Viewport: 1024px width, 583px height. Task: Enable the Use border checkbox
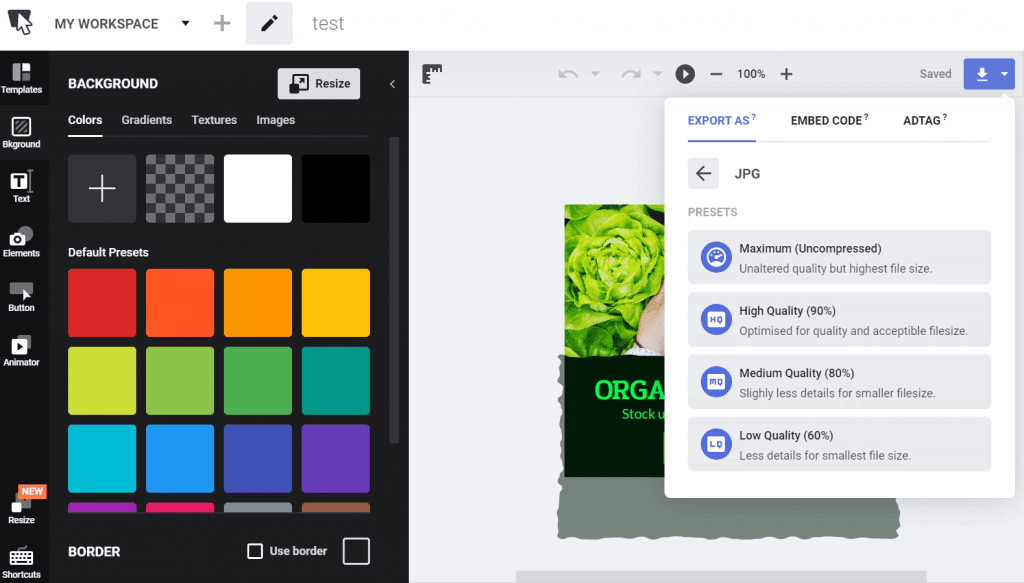tap(255, 551)
